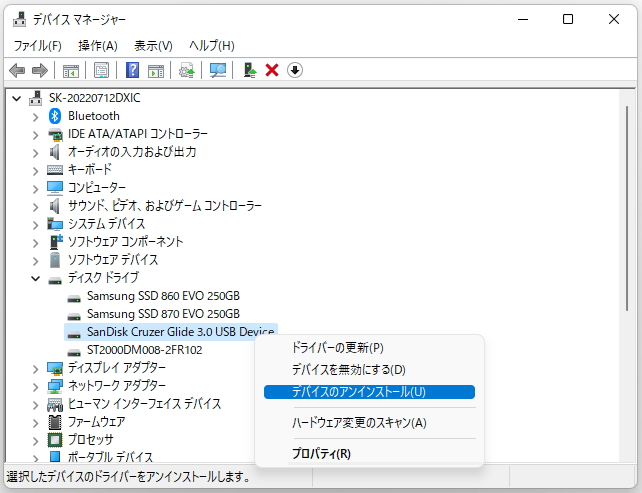This screenshot has width=642, height=493.
Task: Click the キーボード keyboard icon
Action: point(55,170)
